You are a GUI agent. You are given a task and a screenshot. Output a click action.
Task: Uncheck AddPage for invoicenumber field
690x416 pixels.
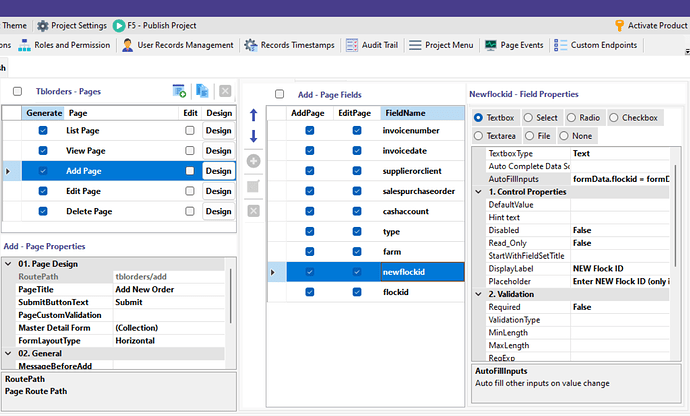(309, 131)
